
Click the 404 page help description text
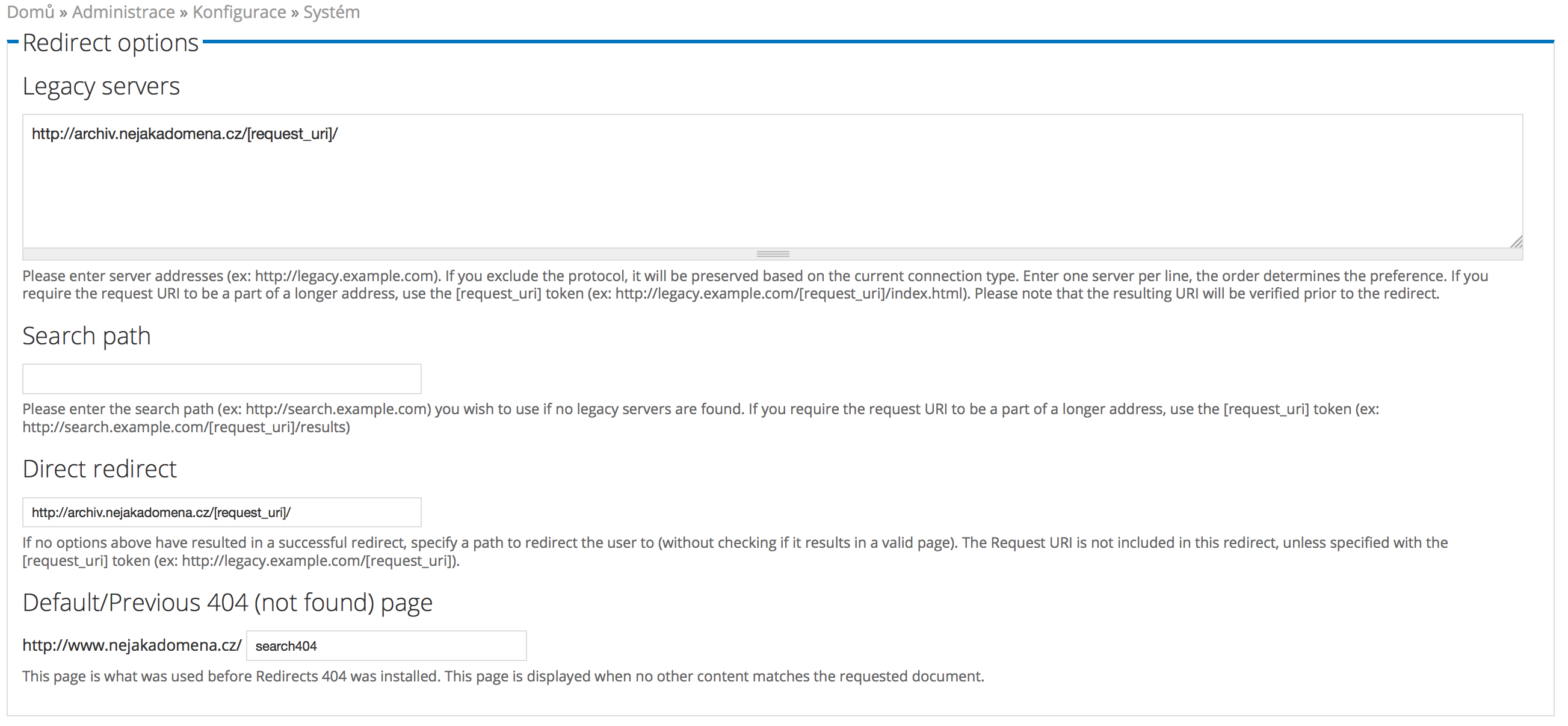[503, 676]
